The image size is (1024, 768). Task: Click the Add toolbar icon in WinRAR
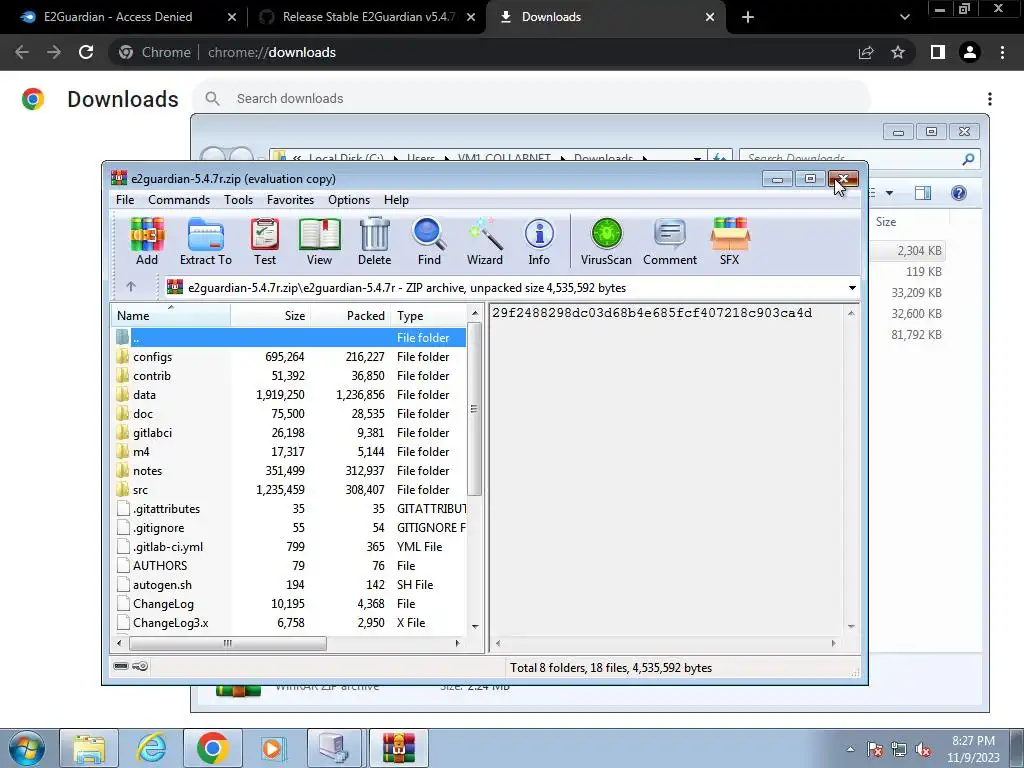(147, 241)
